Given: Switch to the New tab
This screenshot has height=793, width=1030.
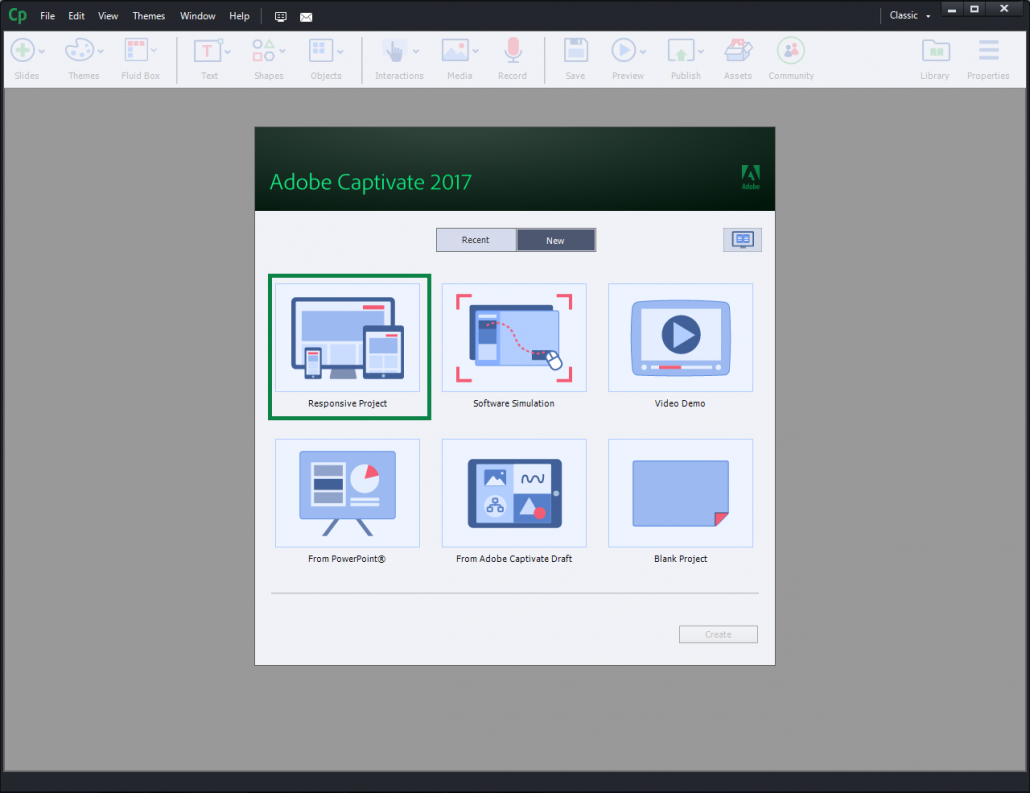Looking at the screenshot, I should [556, 240].
